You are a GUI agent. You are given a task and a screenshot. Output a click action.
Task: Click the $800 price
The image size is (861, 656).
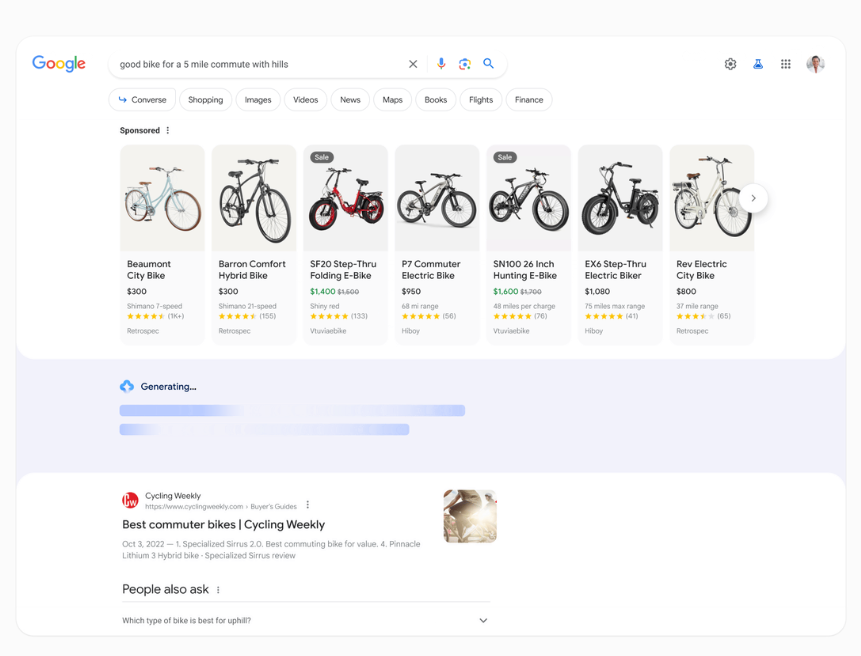(x=686, y=291)
